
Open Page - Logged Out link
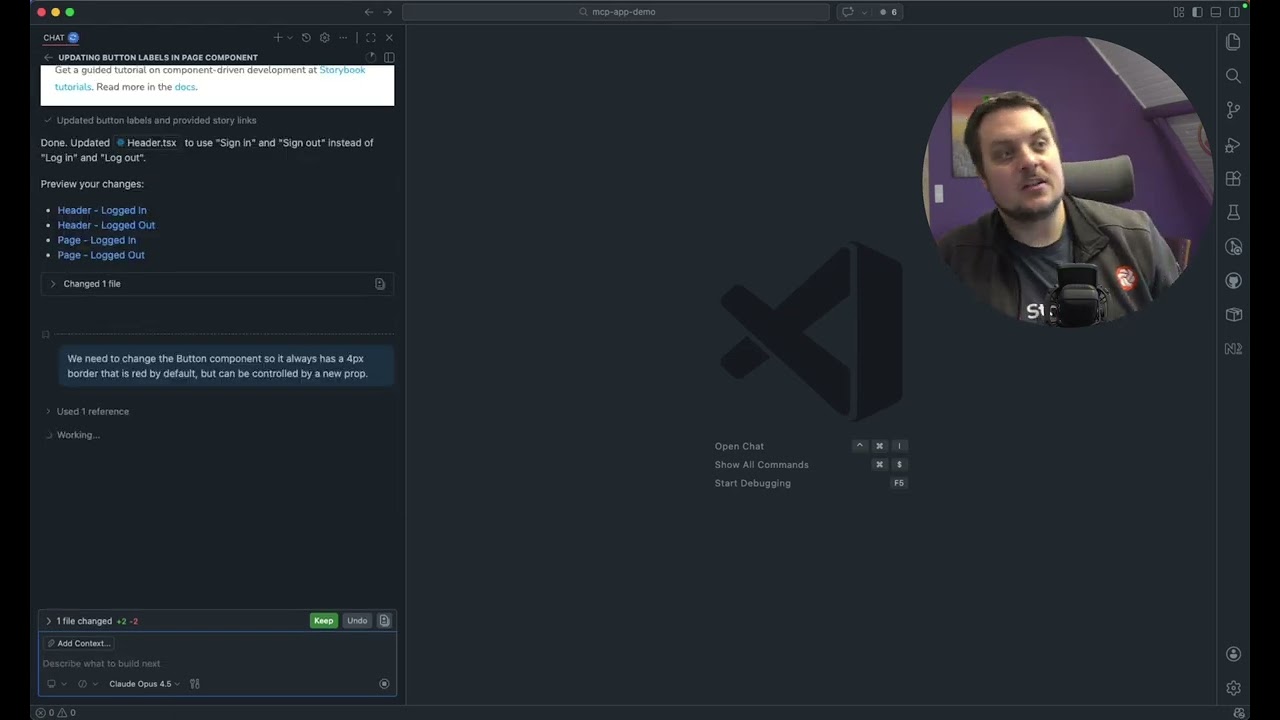point(101,255)
